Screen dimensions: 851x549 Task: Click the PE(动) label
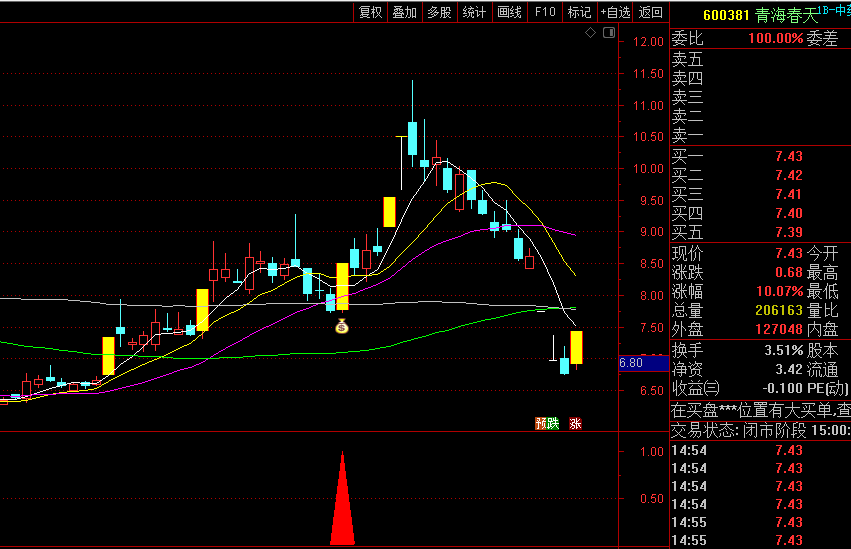[x=828, y=388]
